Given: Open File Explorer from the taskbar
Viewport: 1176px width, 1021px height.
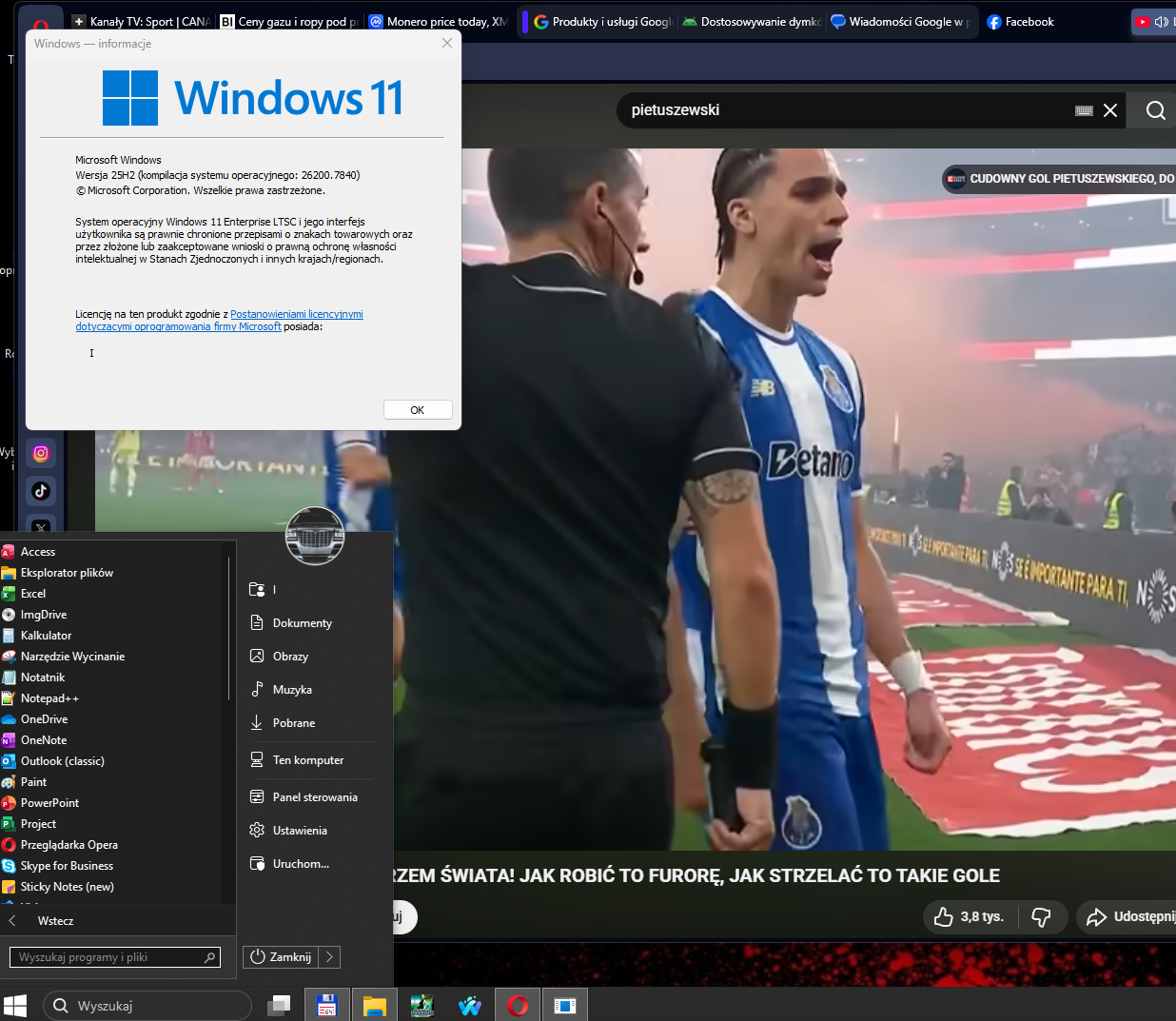Looking at the screenshot, I should click(x=374, y=1006).
